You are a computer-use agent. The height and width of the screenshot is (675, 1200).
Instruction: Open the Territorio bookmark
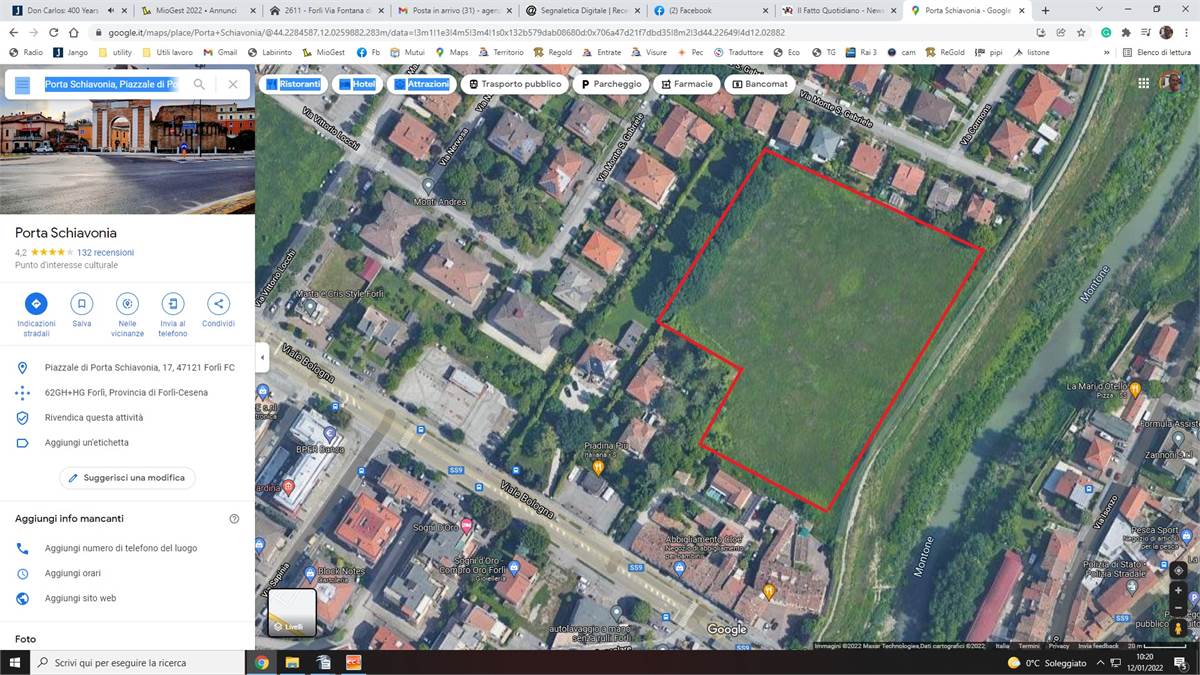(x=500, y=52)
